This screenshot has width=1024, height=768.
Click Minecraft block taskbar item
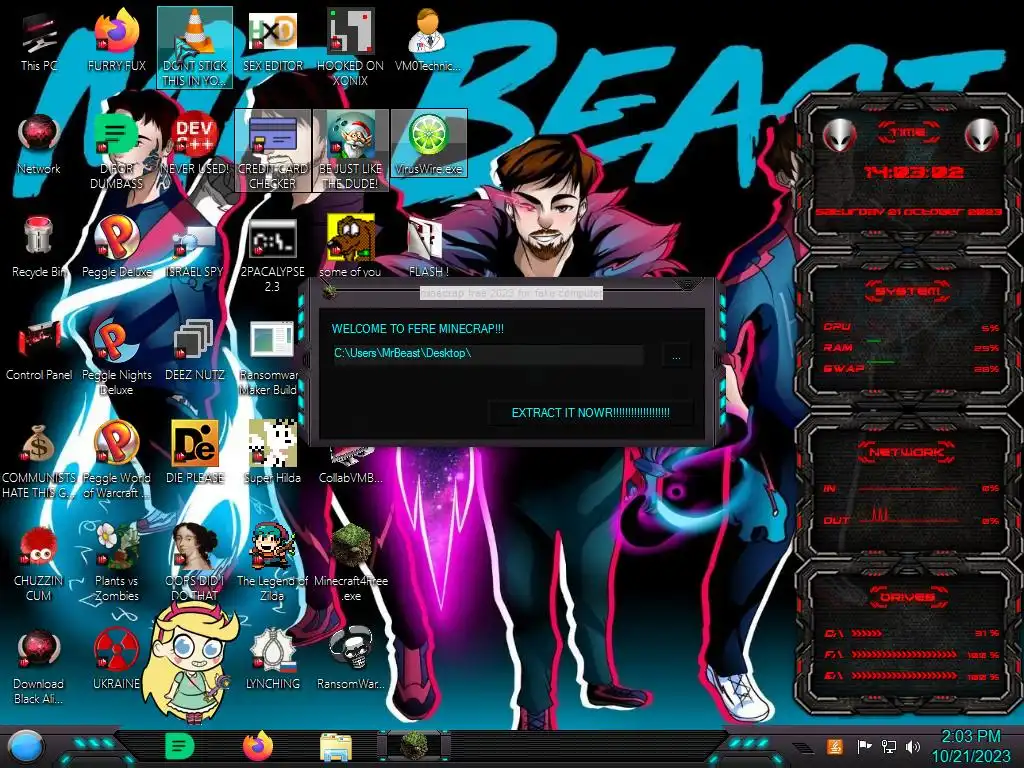(x=414, y=746)
